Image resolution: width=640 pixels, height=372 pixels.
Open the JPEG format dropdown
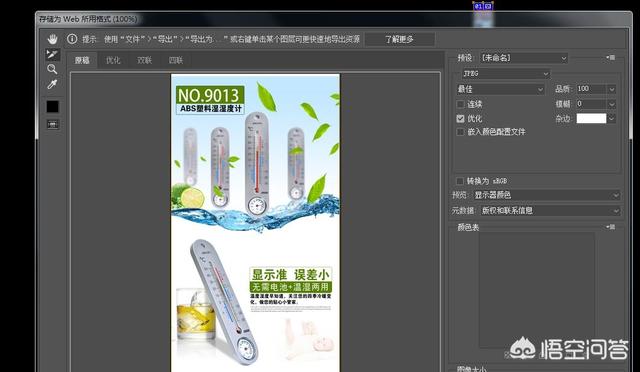point(506,74)
